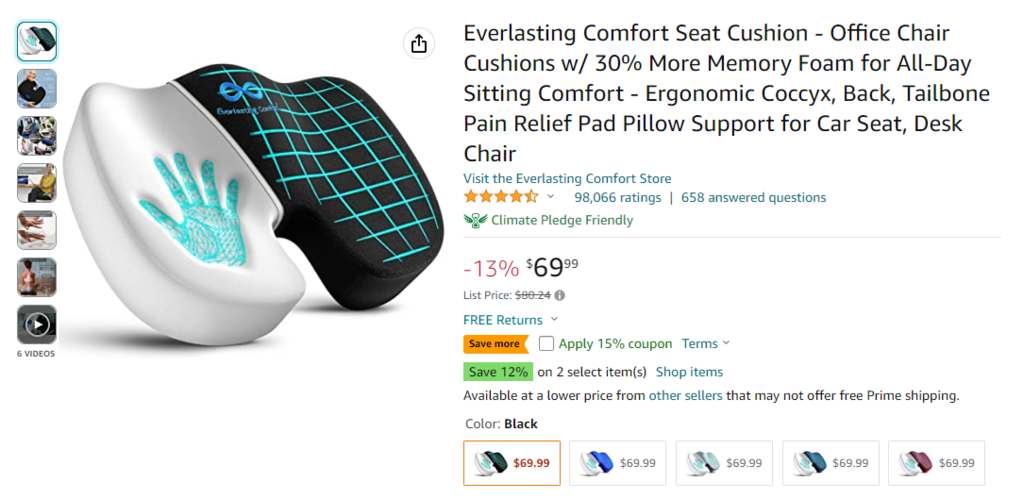This screenshot has width=1024, height=499.
Task: Select the Black color option at $69.99
Action: coord(512,463)
